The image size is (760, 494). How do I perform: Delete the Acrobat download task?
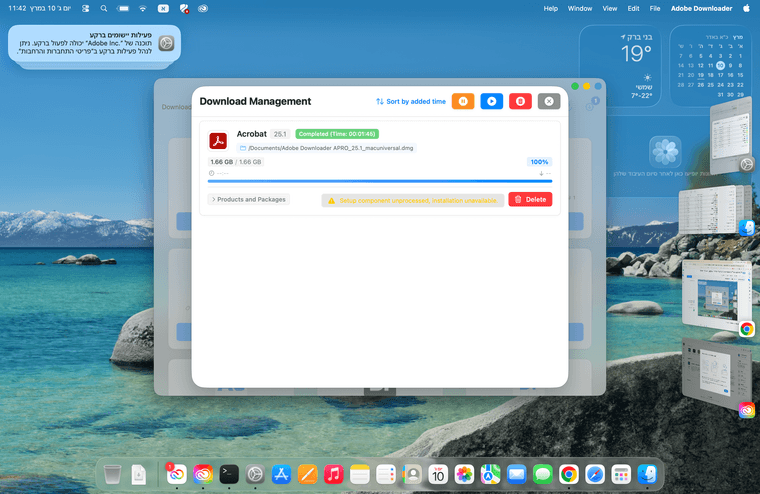(530, 199)
